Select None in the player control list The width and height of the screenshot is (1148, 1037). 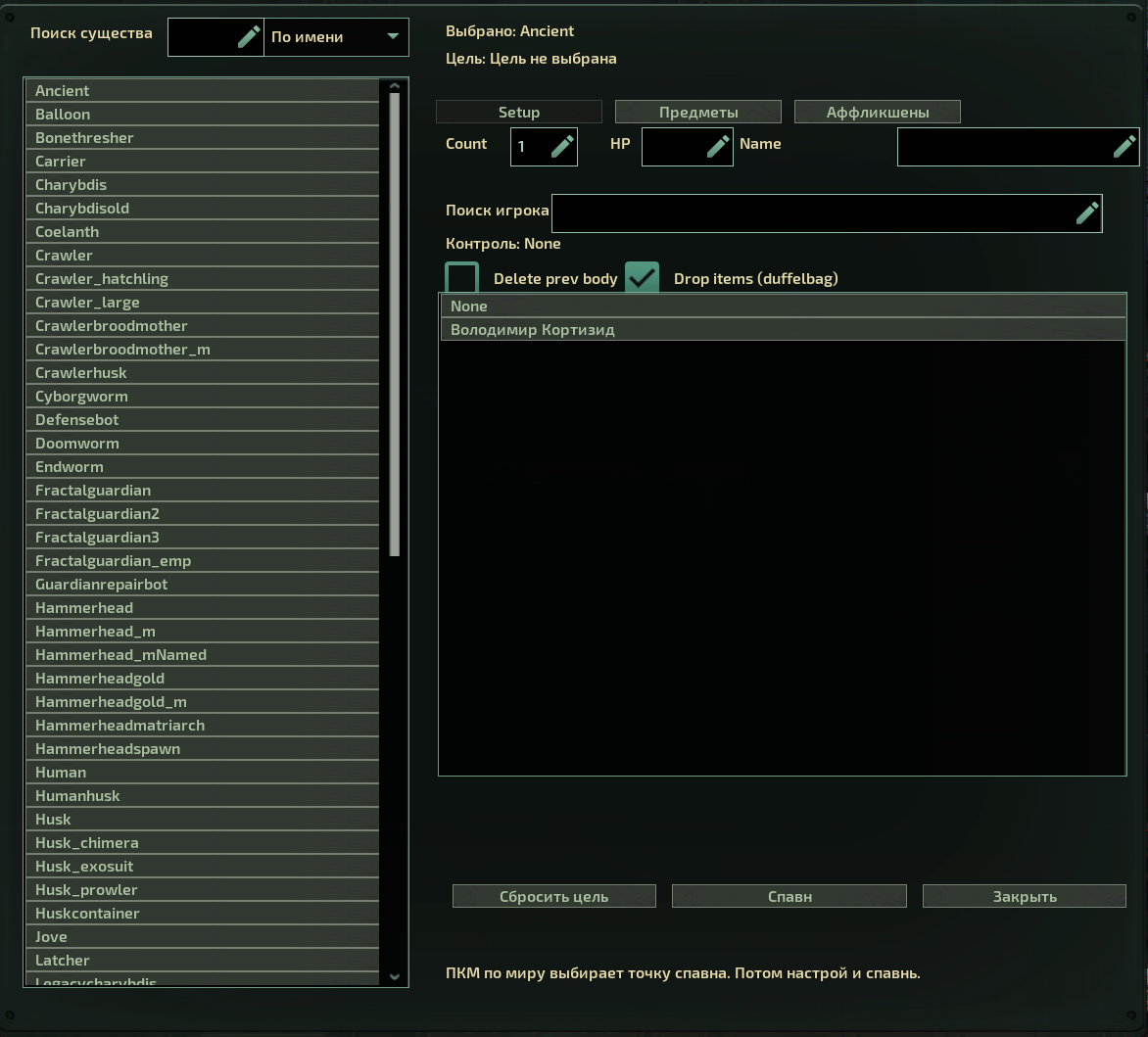(x=783, y=306)
